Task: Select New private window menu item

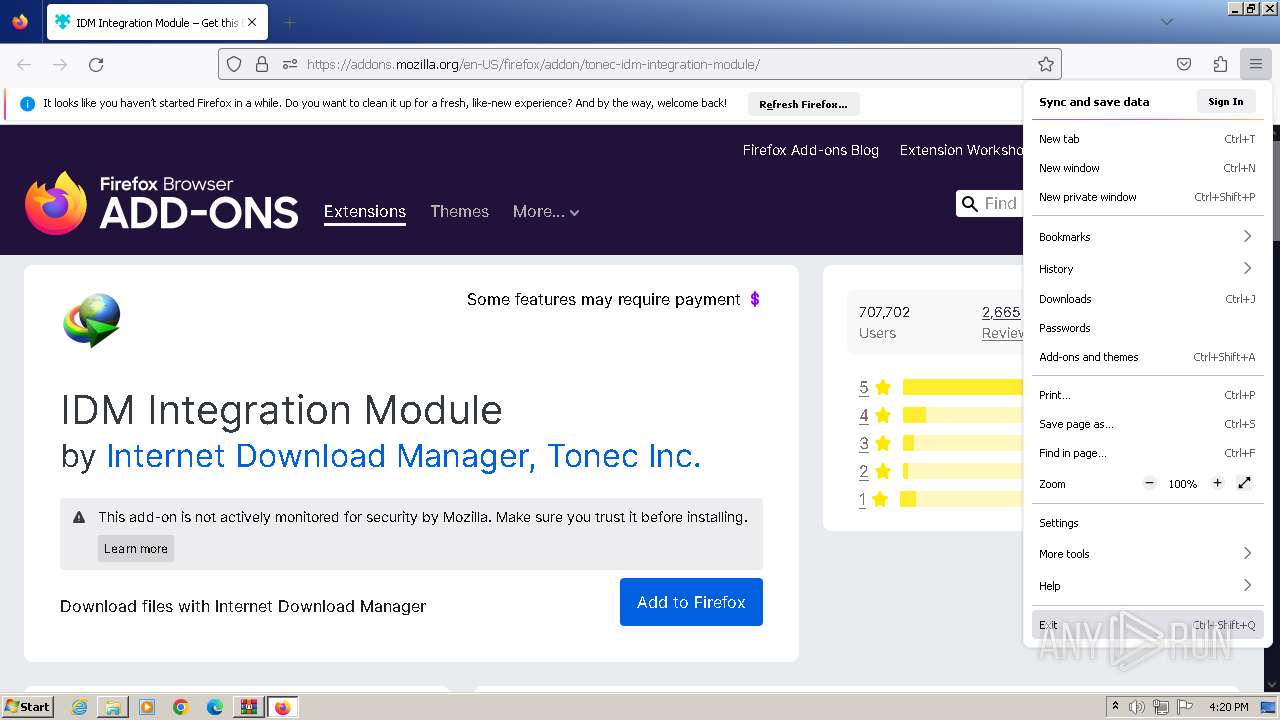Action: 1148,197
